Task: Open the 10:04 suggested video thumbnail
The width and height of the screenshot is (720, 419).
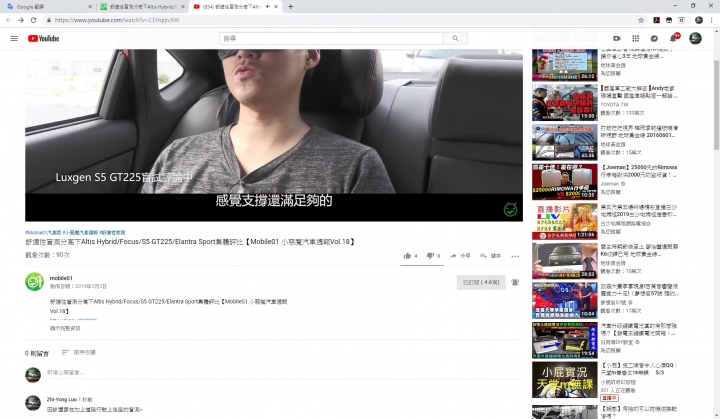Action: tap(565, 300)
